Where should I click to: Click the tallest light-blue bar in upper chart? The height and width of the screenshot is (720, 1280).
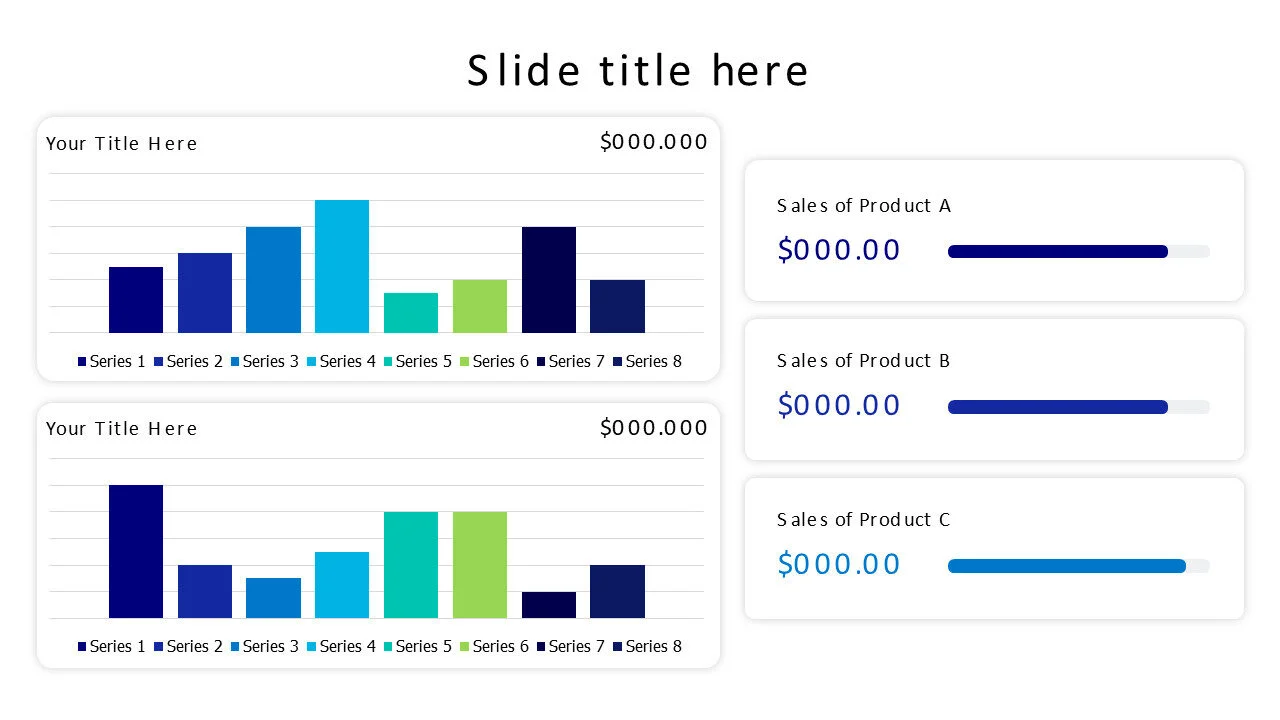coord(342,266)
